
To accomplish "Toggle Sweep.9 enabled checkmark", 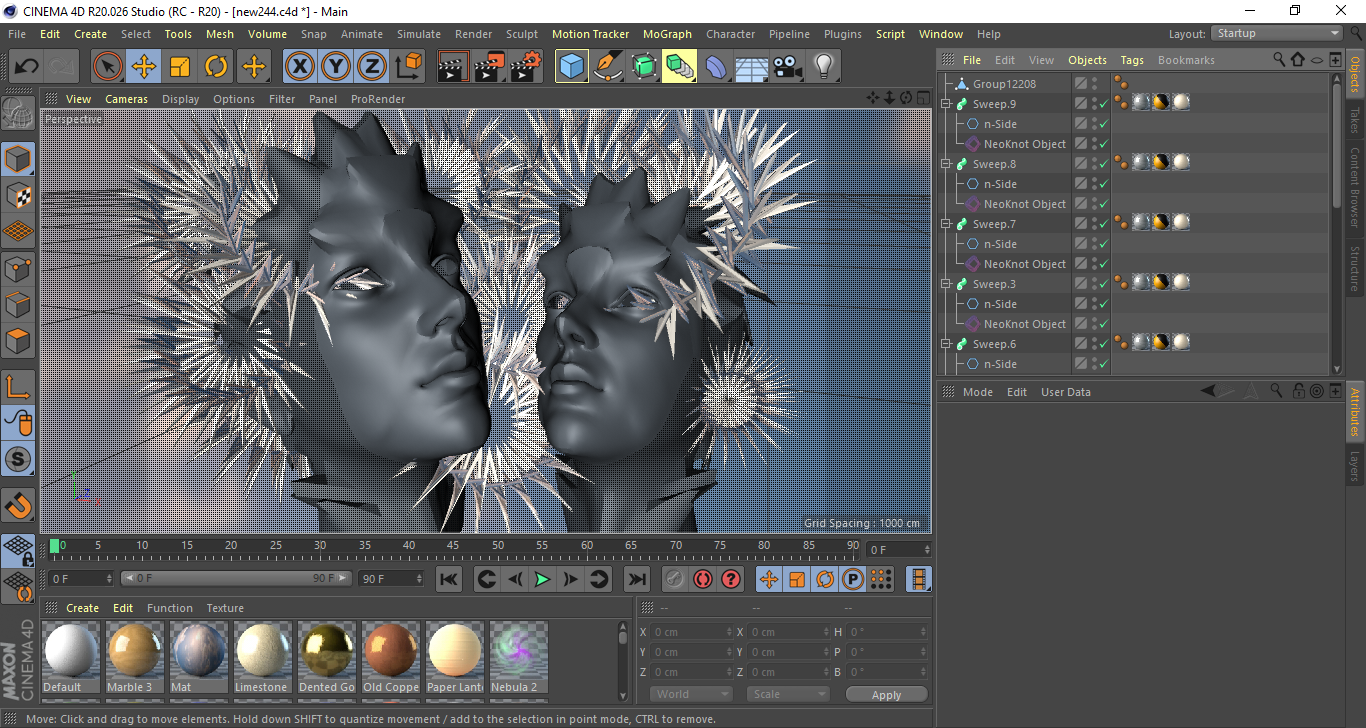I will point(1103,104).
